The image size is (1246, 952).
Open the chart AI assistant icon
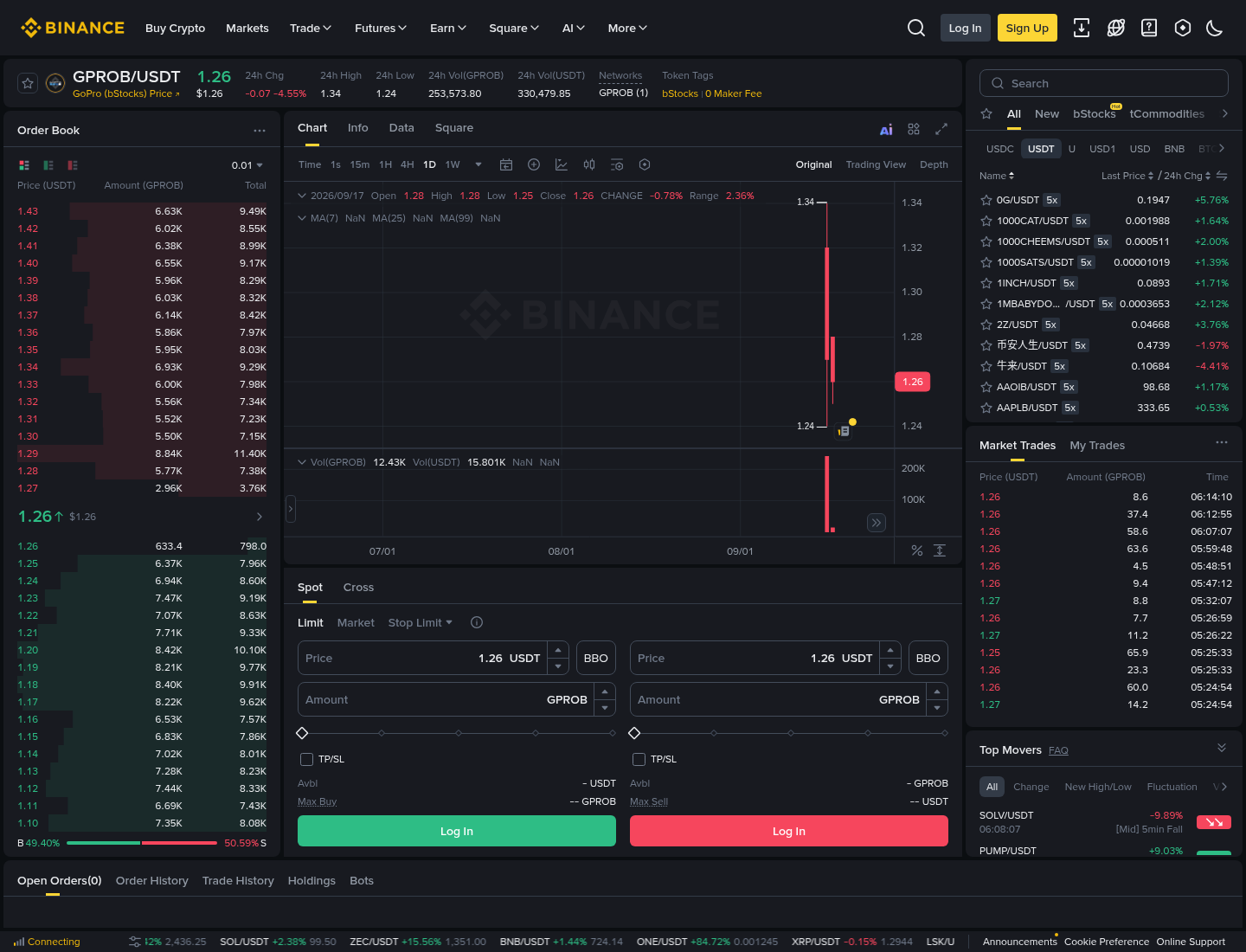pos(886,130)
